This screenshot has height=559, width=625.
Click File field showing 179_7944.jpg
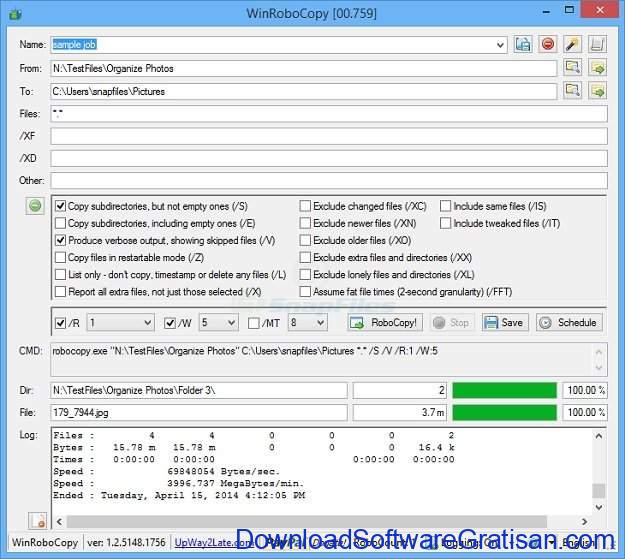[199, 412]
